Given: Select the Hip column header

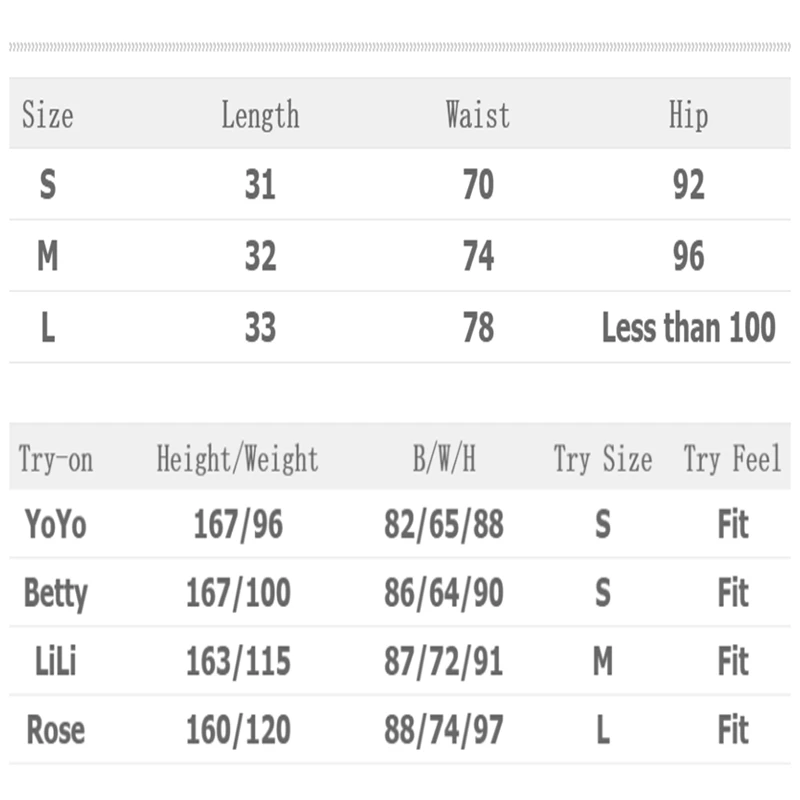Looking at the screenshot, I should click(x=688, y=115).
